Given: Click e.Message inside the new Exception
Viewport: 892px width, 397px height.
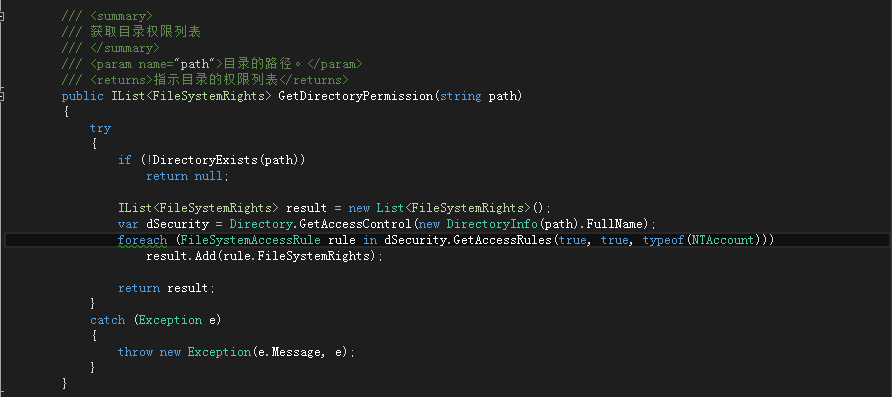Looking at the screenshot, I should tap(288, 352).
